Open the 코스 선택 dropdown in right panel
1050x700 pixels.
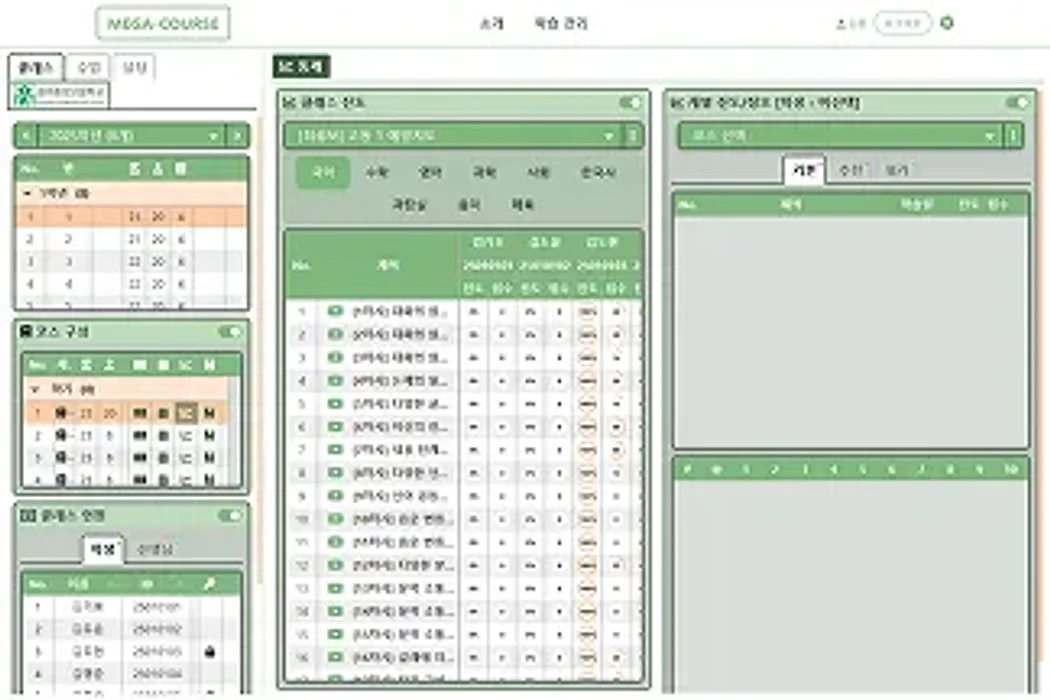841,136
